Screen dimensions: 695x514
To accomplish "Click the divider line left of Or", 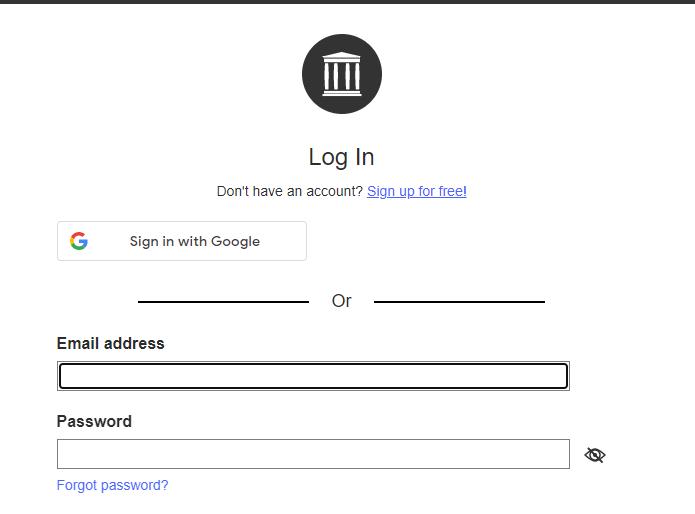I will (x=223, y=301).
